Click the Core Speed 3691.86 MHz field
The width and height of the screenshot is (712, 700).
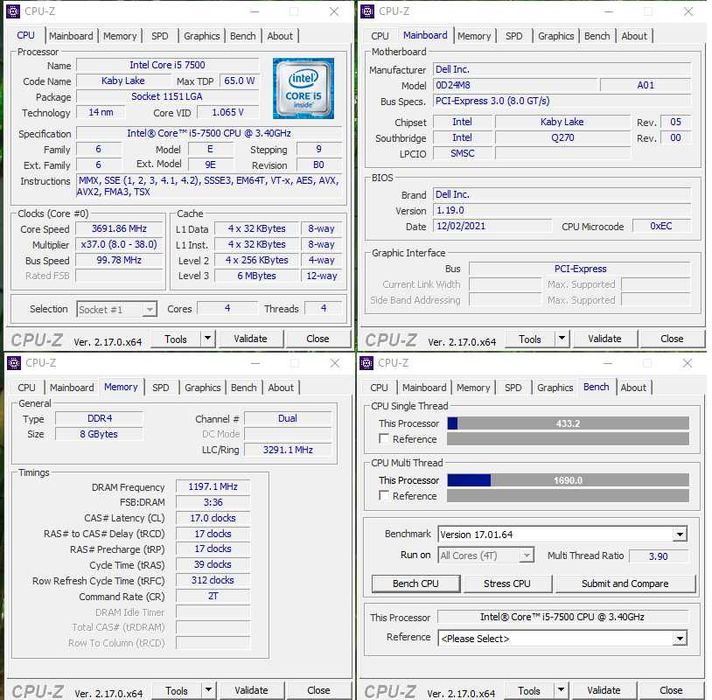coord(119,229)
